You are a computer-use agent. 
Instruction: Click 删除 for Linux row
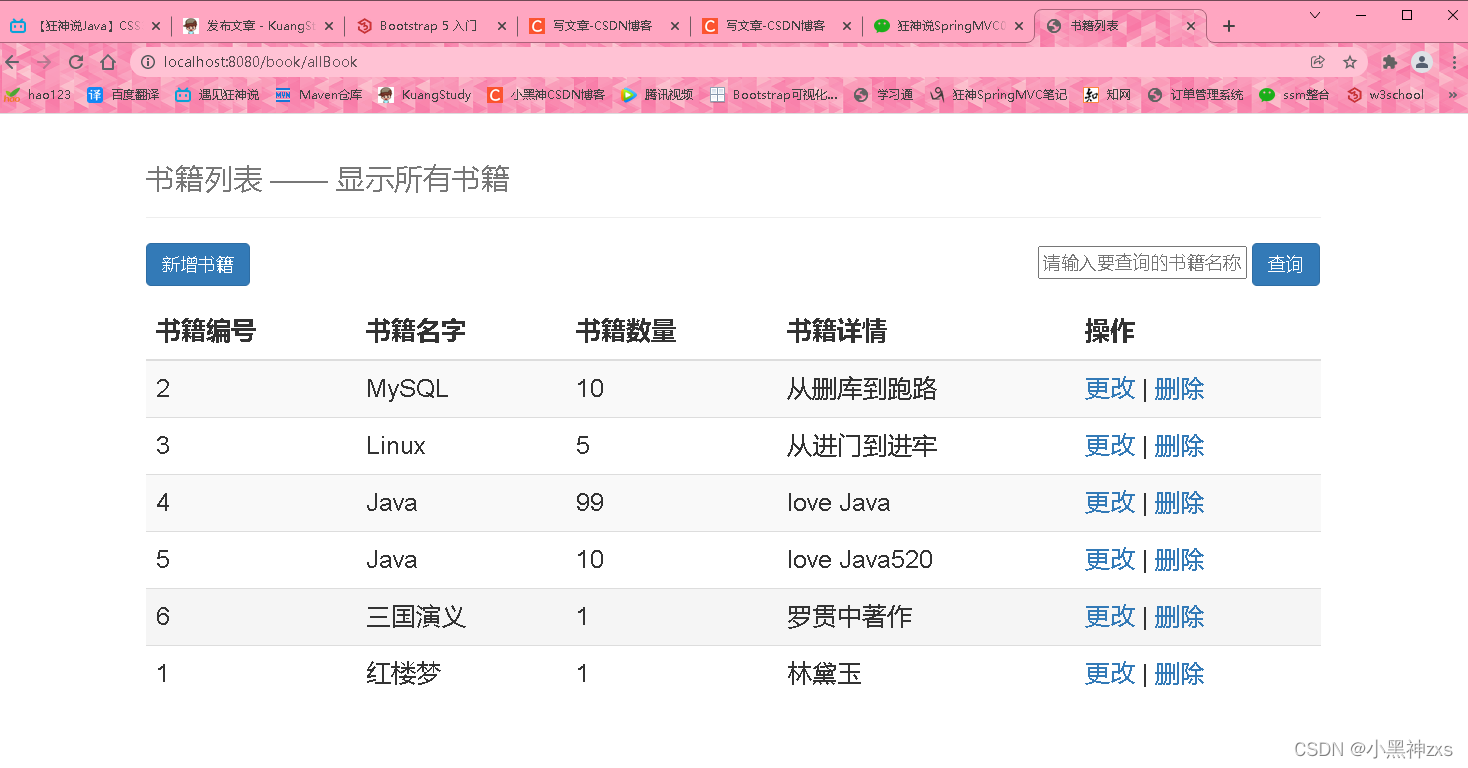click(1179, 446)
